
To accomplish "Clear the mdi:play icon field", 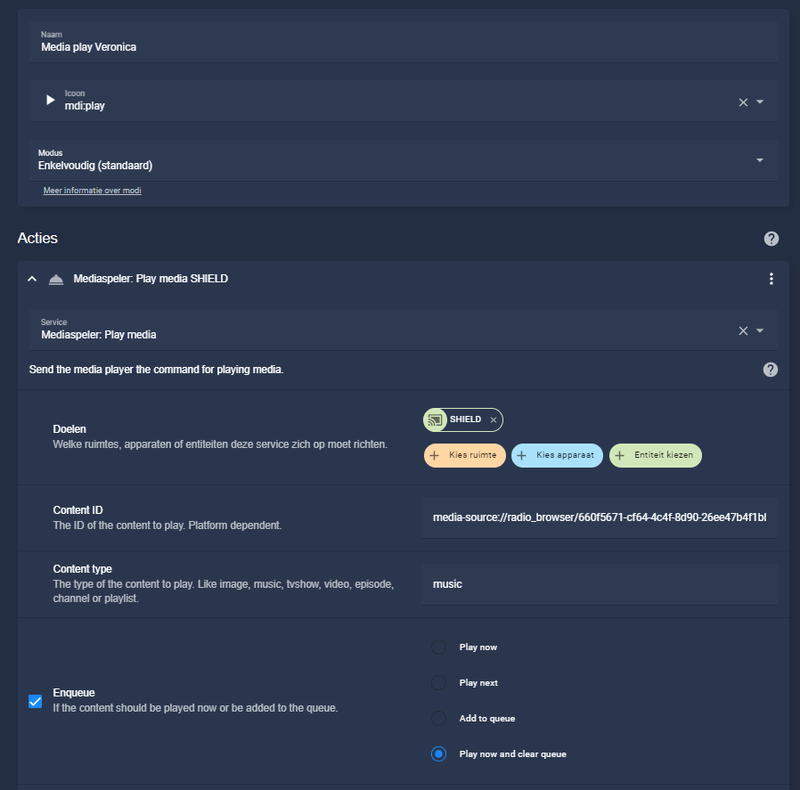I will point(743,102).
